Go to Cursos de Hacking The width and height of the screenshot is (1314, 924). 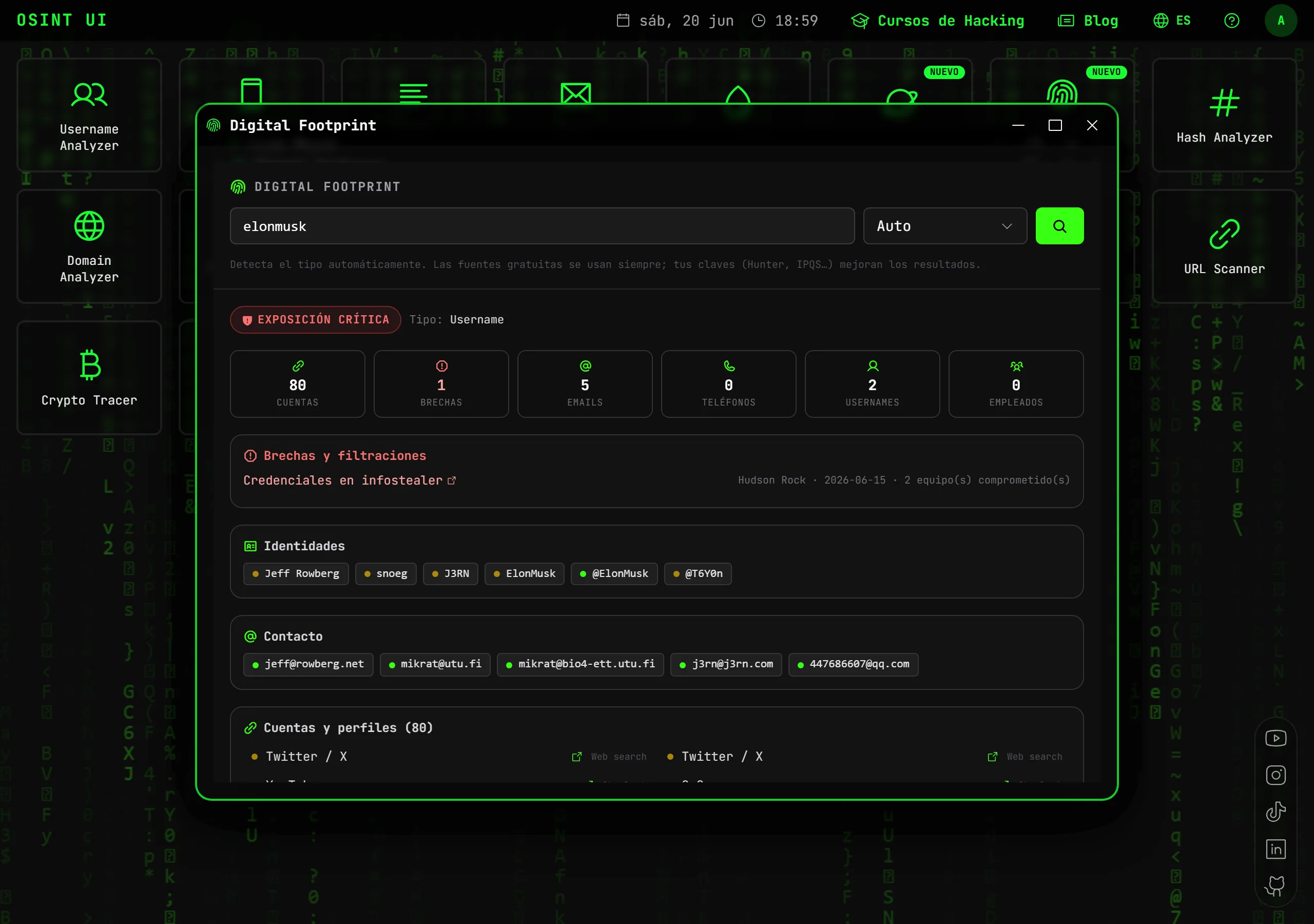(x=937, y=21)
